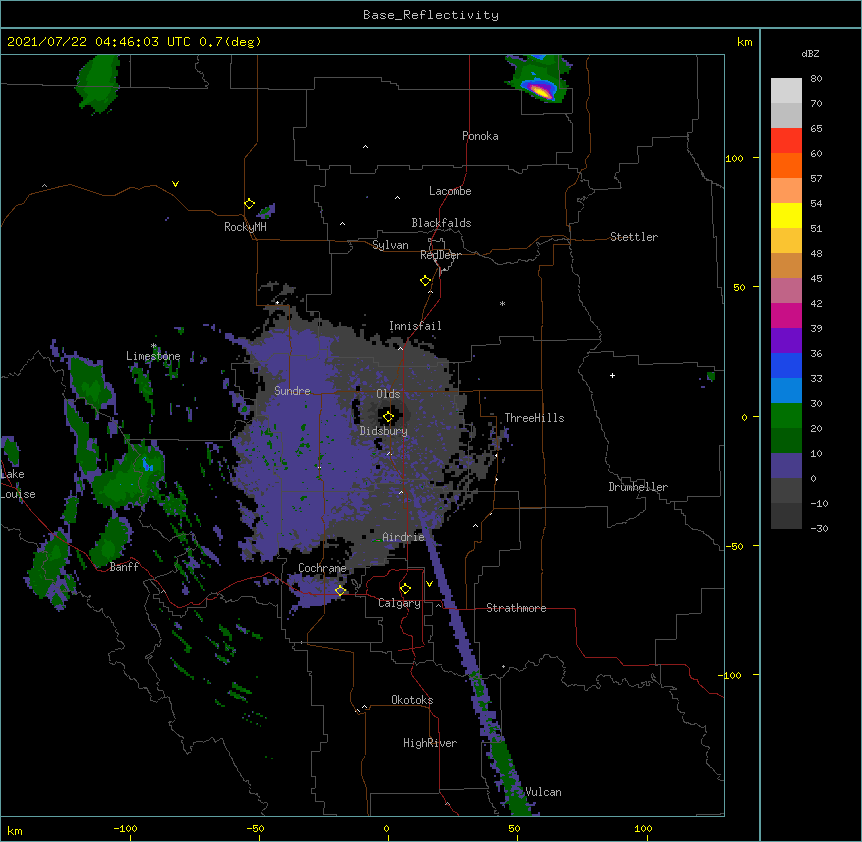Click the Ponoka city label

[x=480, y=136]
